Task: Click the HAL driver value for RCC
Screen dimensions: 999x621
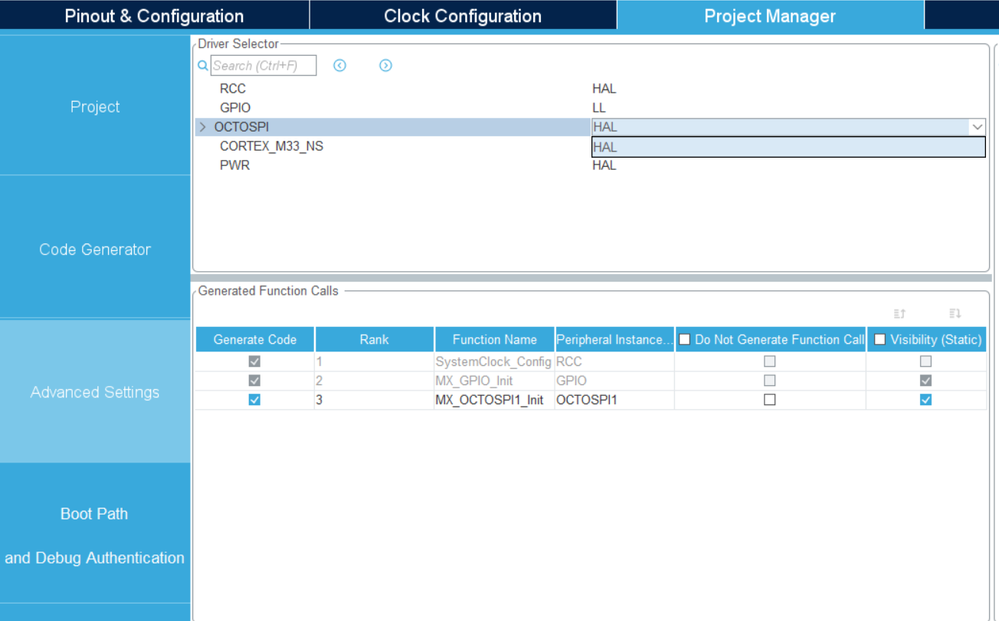Action: click(x=604, y=89)
